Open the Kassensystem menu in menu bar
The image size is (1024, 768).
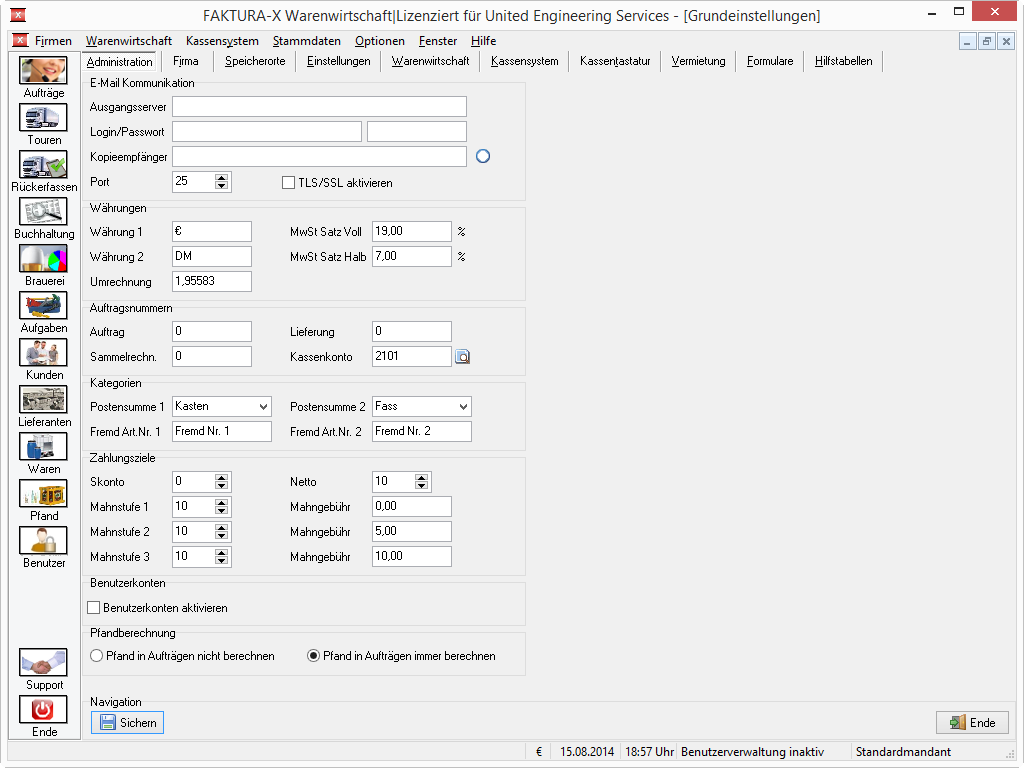(222, 41)
